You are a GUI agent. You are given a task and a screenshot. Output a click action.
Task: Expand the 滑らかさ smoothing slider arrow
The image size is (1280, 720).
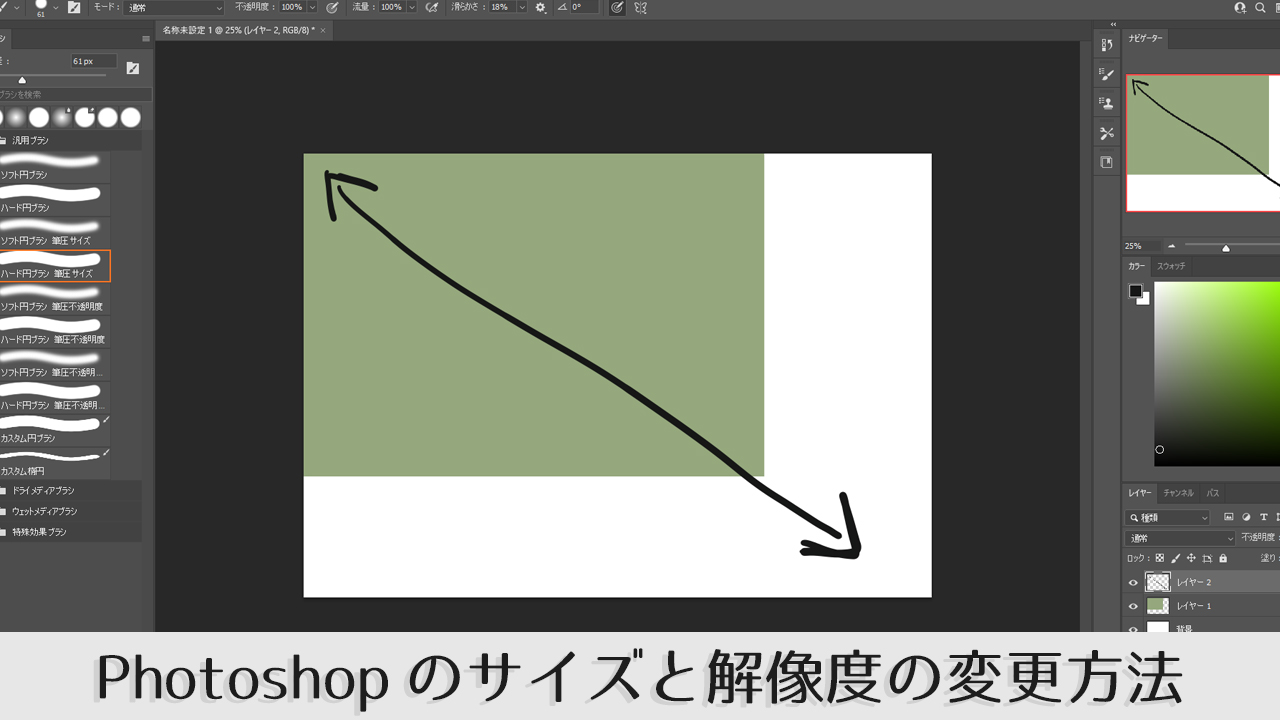(x=522, y=7)
